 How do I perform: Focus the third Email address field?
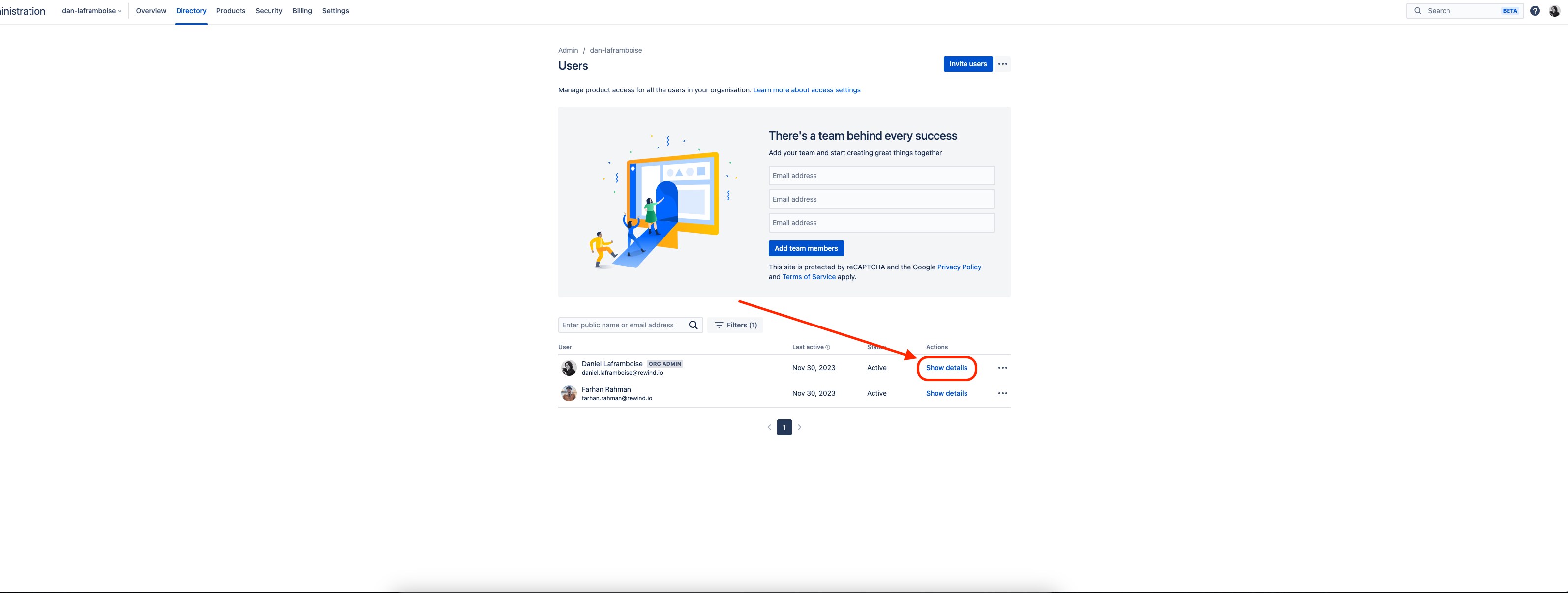coord(881,223)
